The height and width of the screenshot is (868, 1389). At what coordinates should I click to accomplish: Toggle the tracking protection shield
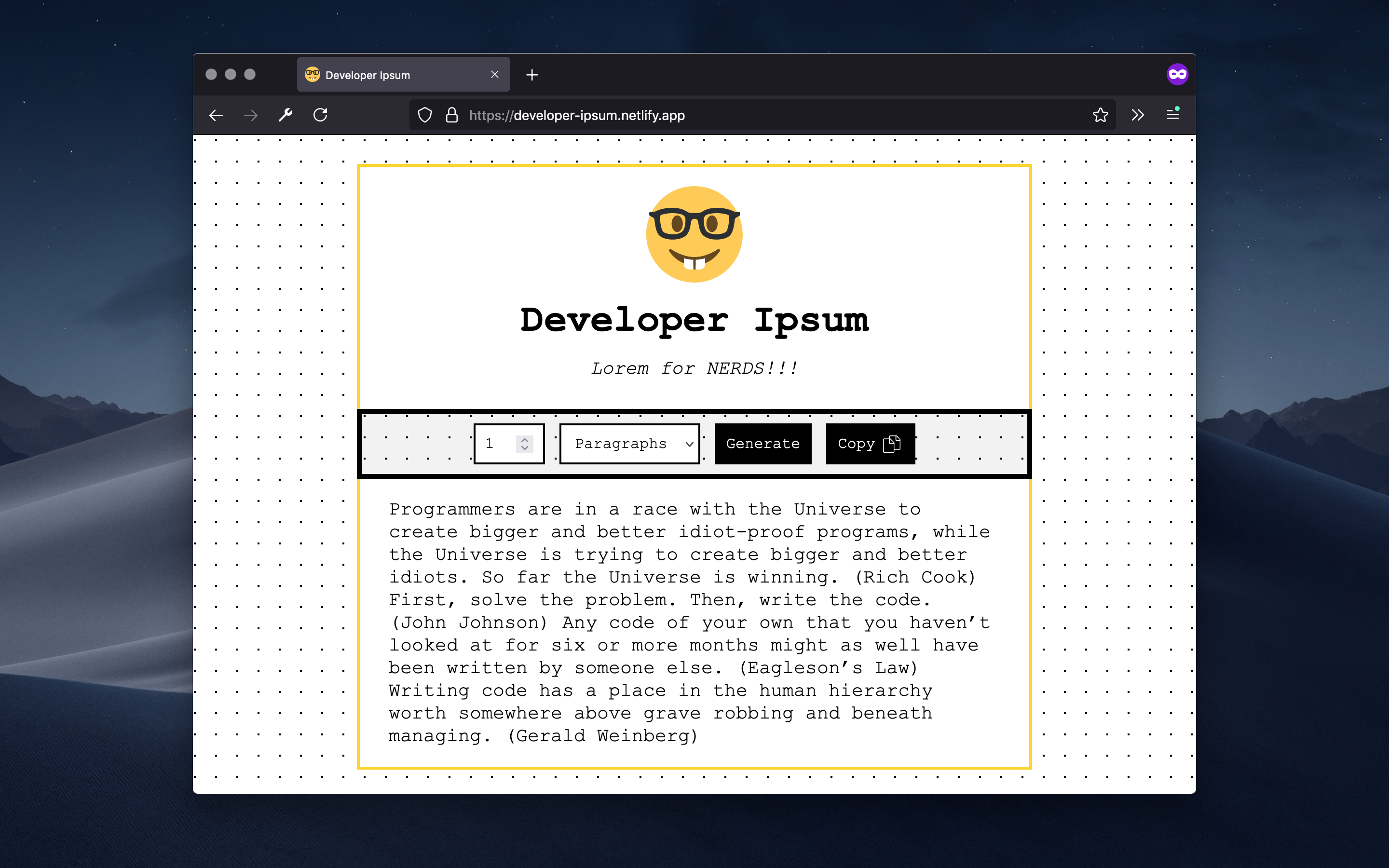tap(425, 115)
